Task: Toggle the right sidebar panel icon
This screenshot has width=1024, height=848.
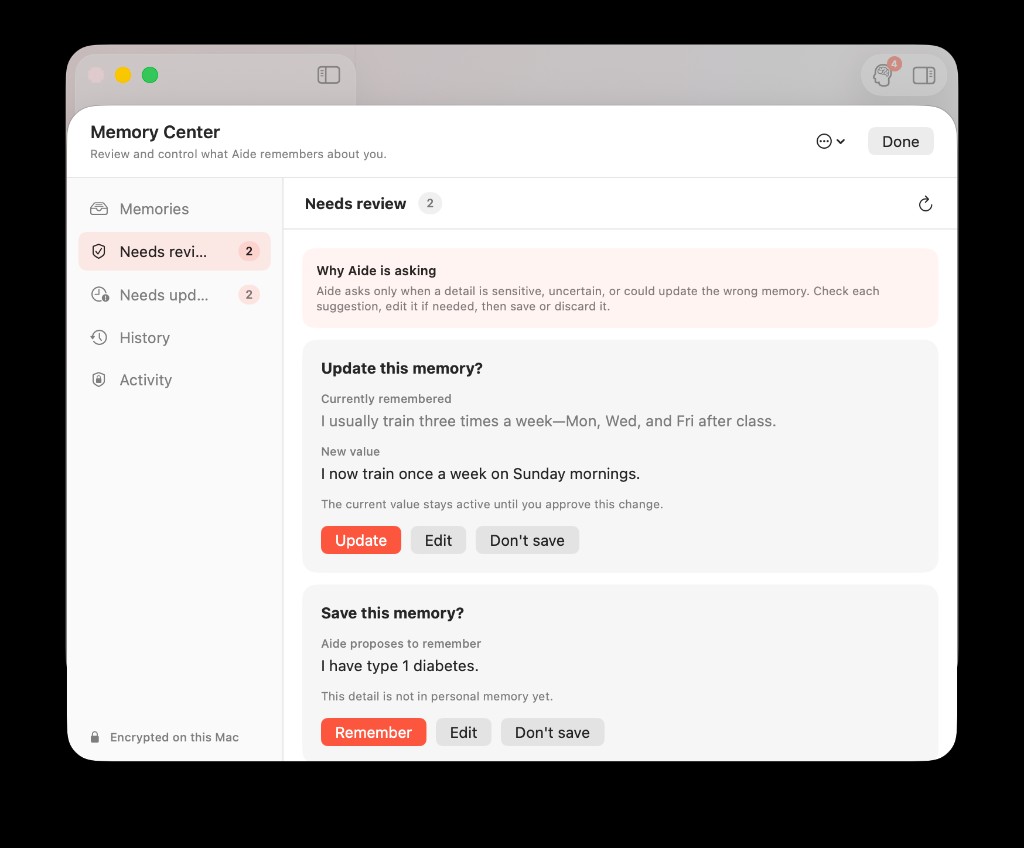Action: (924, 75)
